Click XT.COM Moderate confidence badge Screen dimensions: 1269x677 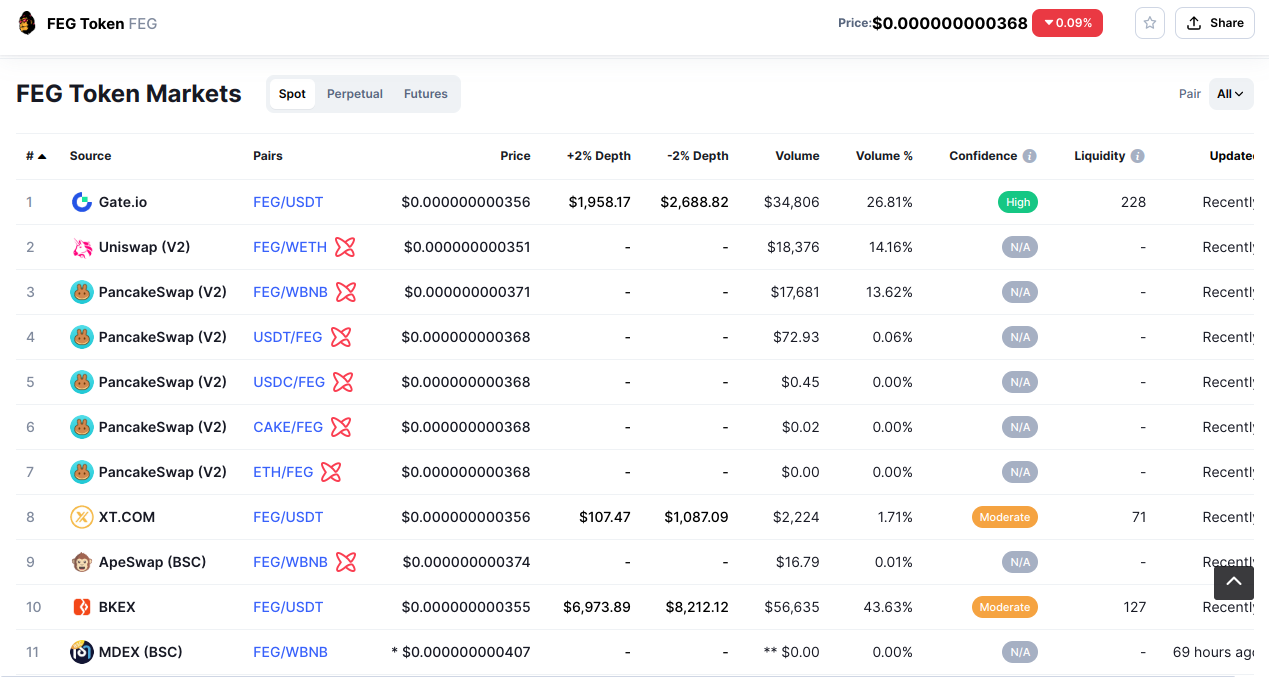coord(1005,517)
